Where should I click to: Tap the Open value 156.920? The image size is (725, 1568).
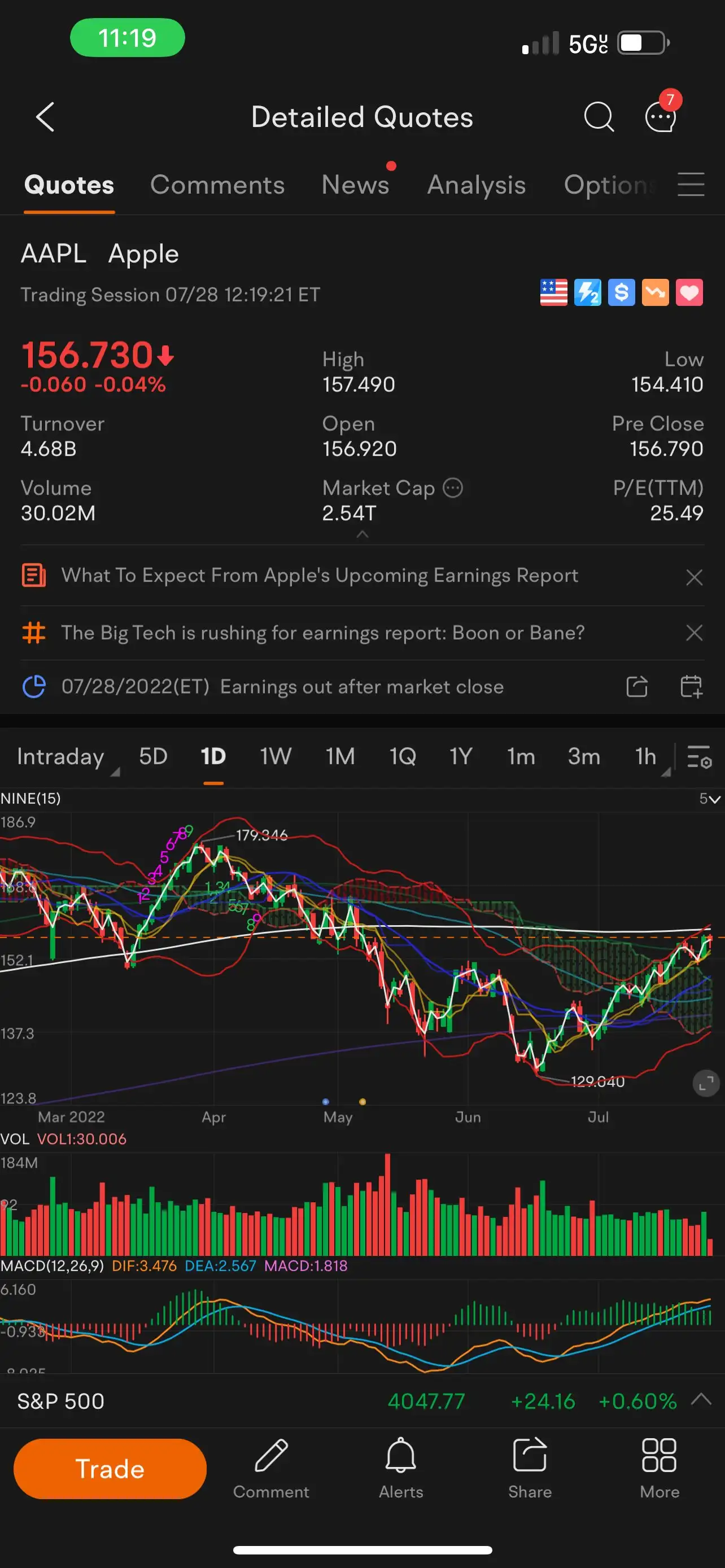[x=359, y=449]
